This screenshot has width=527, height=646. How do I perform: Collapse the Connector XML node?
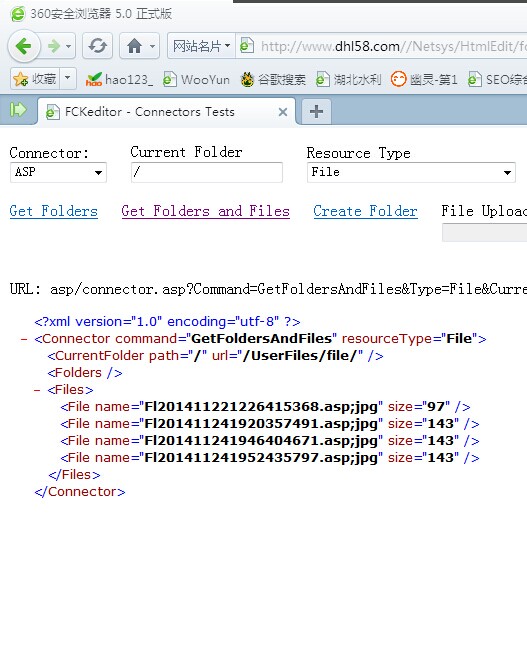click(24, 339)
